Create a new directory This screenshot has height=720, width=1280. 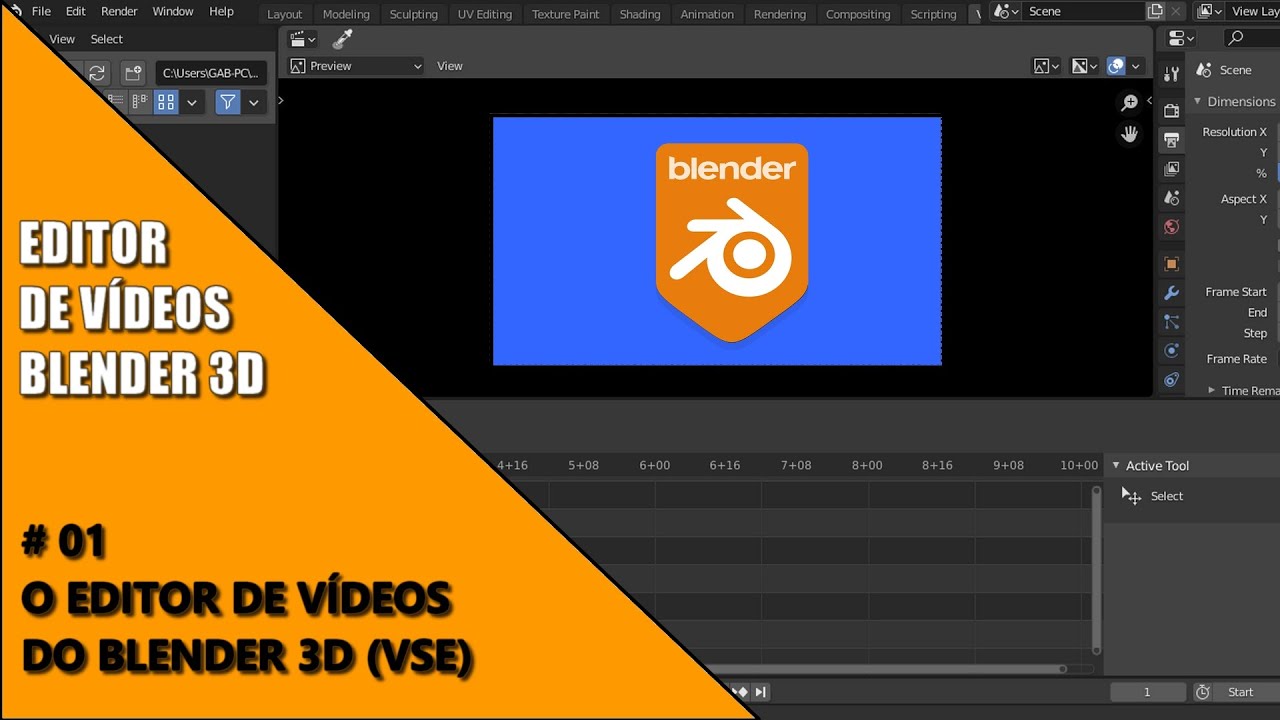click(133, 73)
